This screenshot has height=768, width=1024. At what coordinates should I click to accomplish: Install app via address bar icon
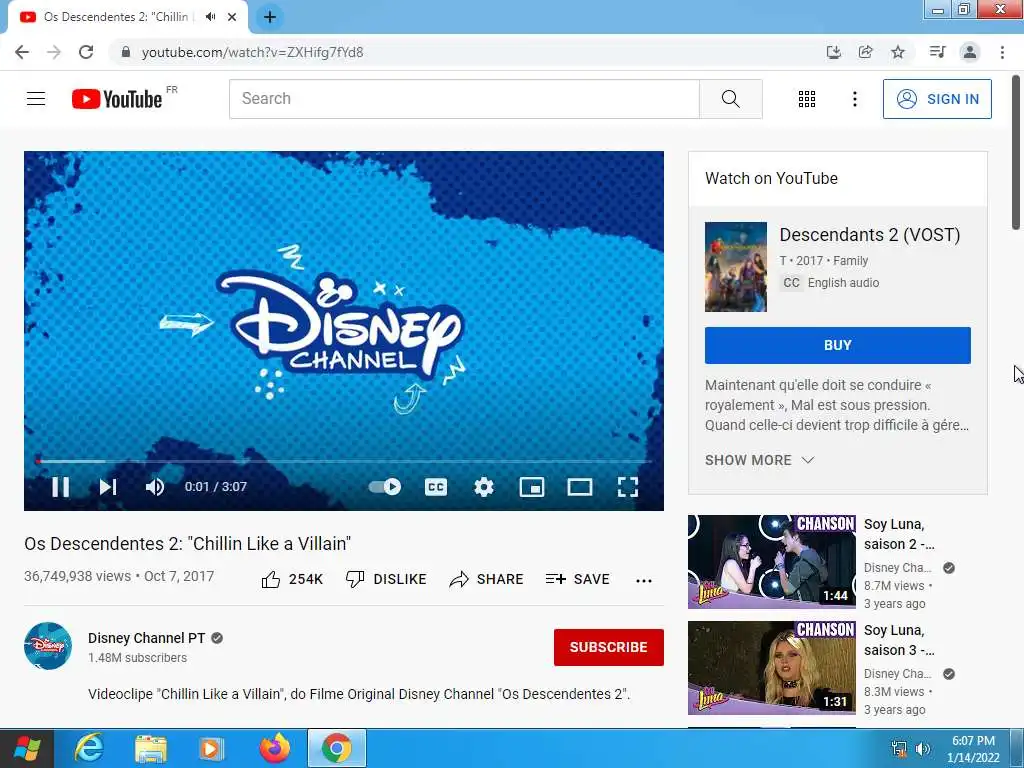point(833,52)
